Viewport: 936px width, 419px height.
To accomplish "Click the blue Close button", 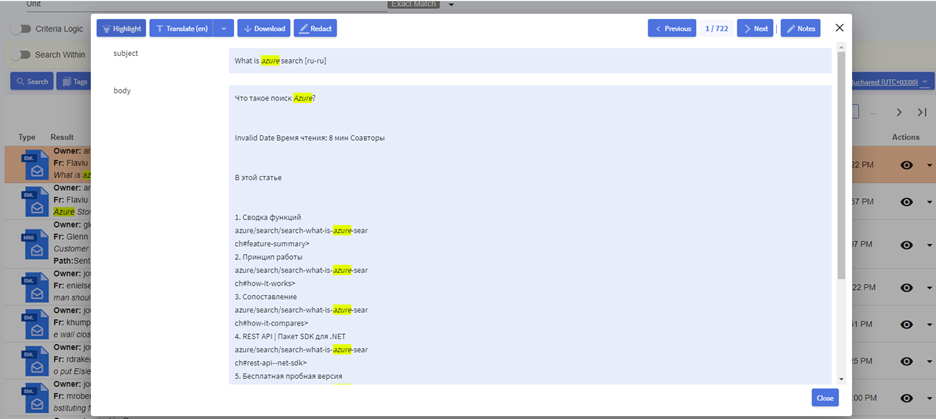I will pyautogui.click(x=825, y=398).
